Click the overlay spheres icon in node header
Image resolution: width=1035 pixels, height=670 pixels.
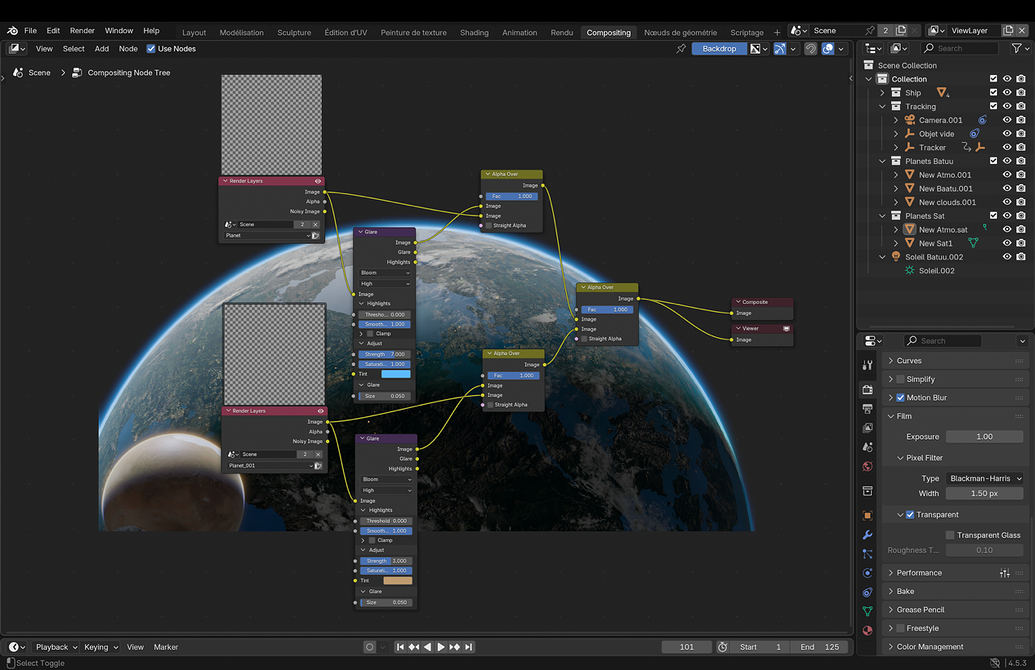tap(828, 49)
